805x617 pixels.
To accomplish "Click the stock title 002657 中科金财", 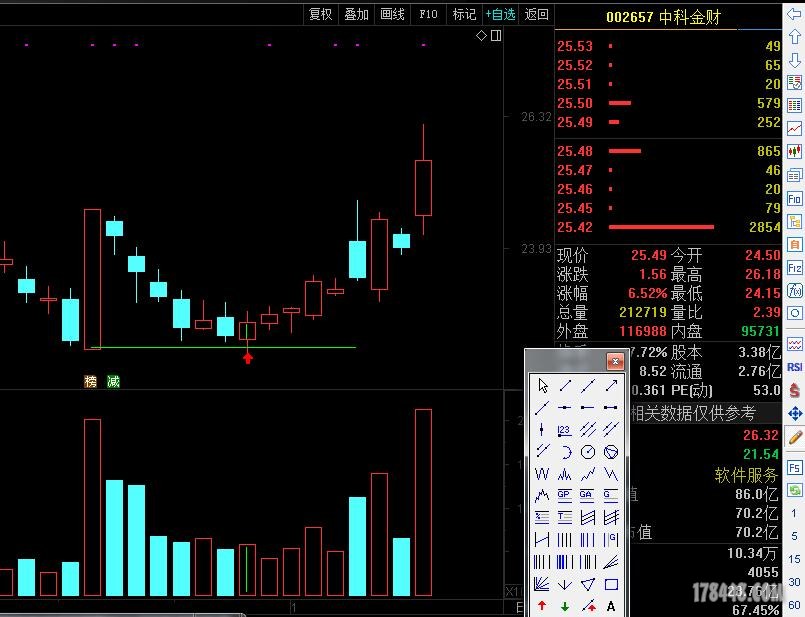I will point(663,17).
